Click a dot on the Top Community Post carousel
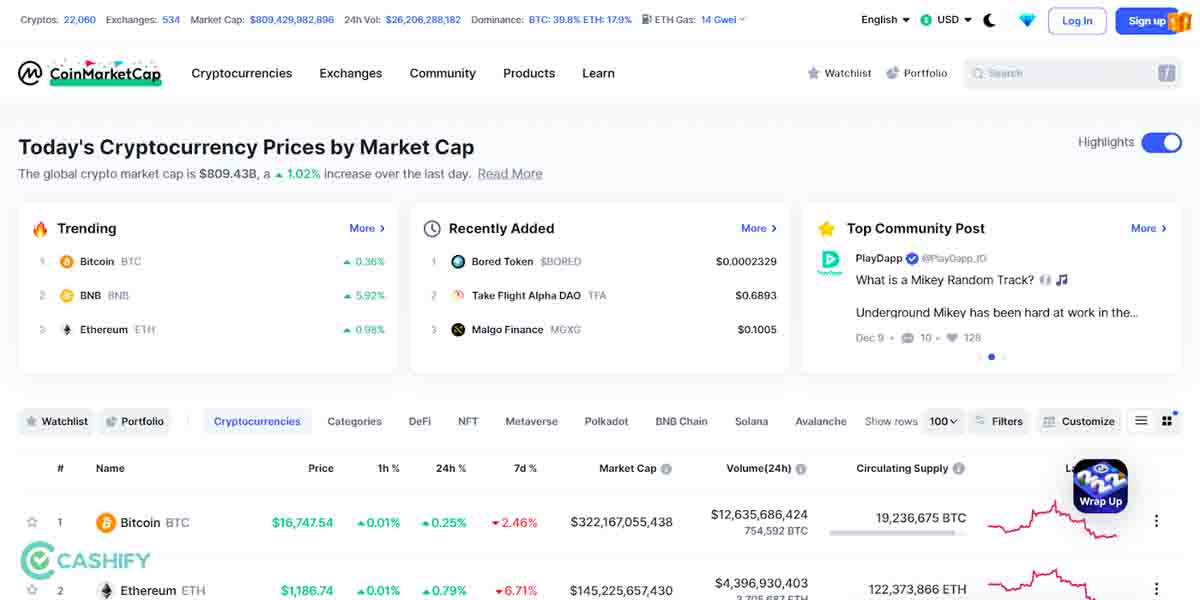This screenshot has width=1200, height=600. coord(992,357)
